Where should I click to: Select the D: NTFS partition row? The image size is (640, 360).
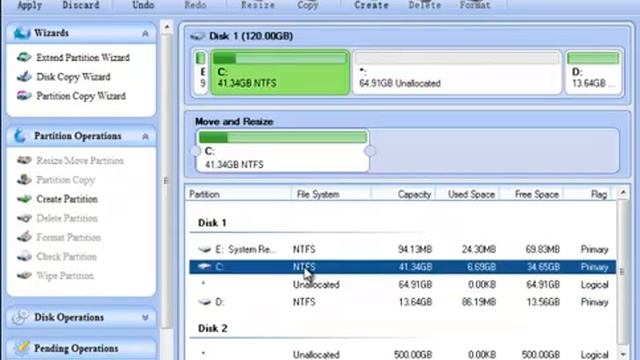tap(402, 302)
